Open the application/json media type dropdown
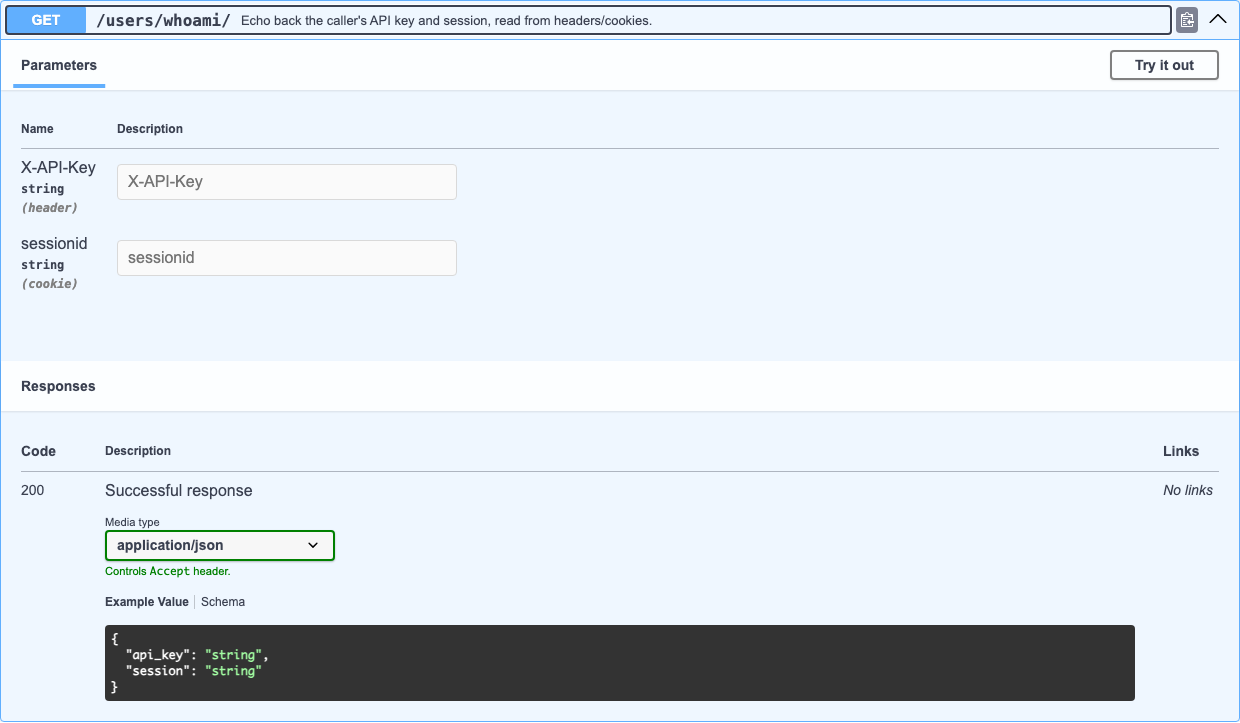 220,545
